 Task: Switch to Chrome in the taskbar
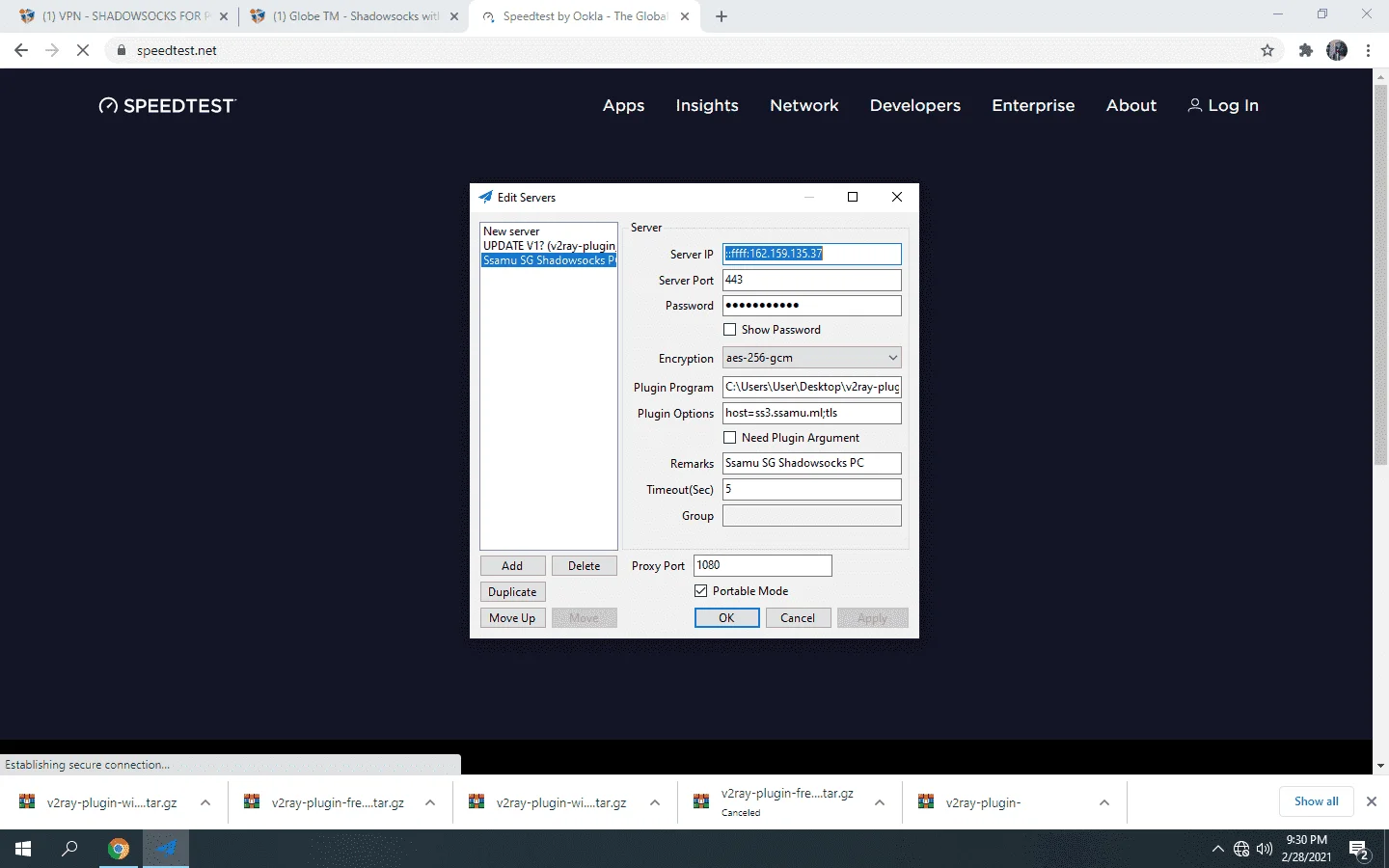click(119, 849)
